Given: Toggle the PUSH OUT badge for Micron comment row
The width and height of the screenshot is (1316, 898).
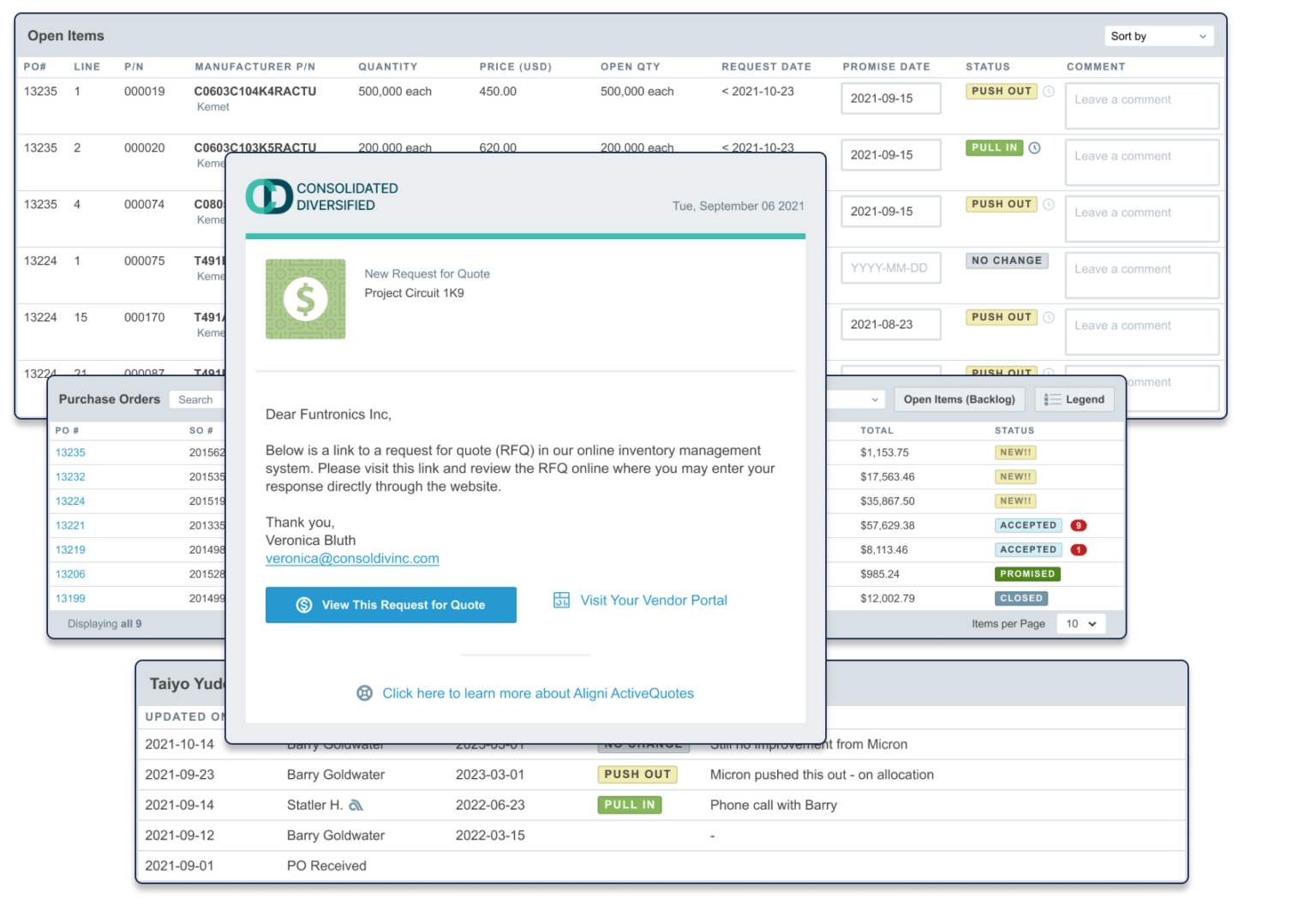Looking at the screenshot, I should [x=637, y=774].
